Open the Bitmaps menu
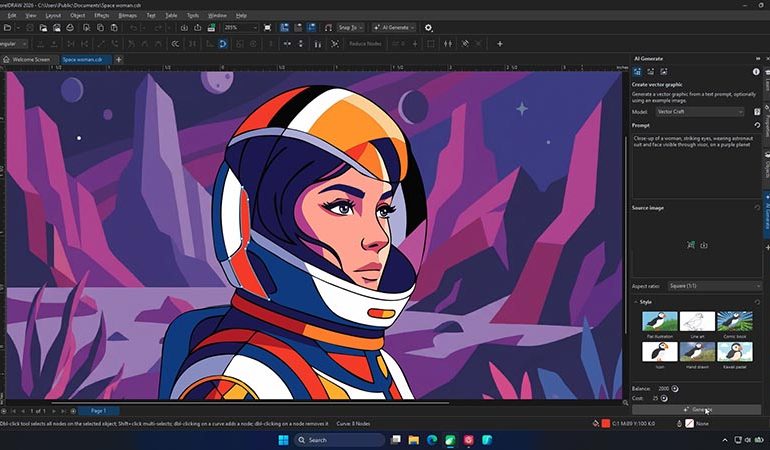This screenshot has width=770, height=450. [x=127, y=16]
